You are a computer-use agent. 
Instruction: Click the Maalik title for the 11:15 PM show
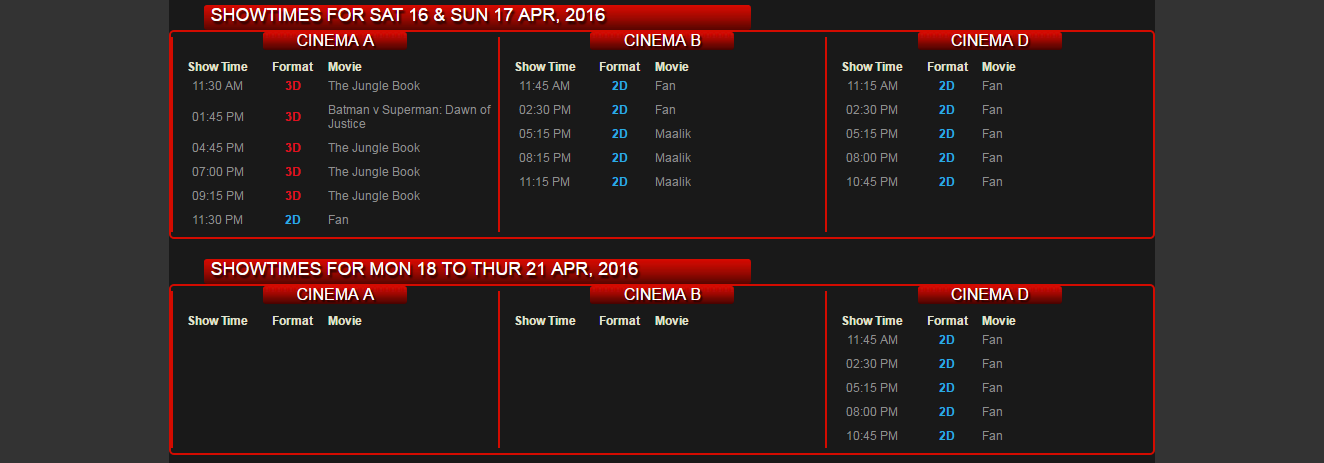pyautogui.click(x=673, y=182)
